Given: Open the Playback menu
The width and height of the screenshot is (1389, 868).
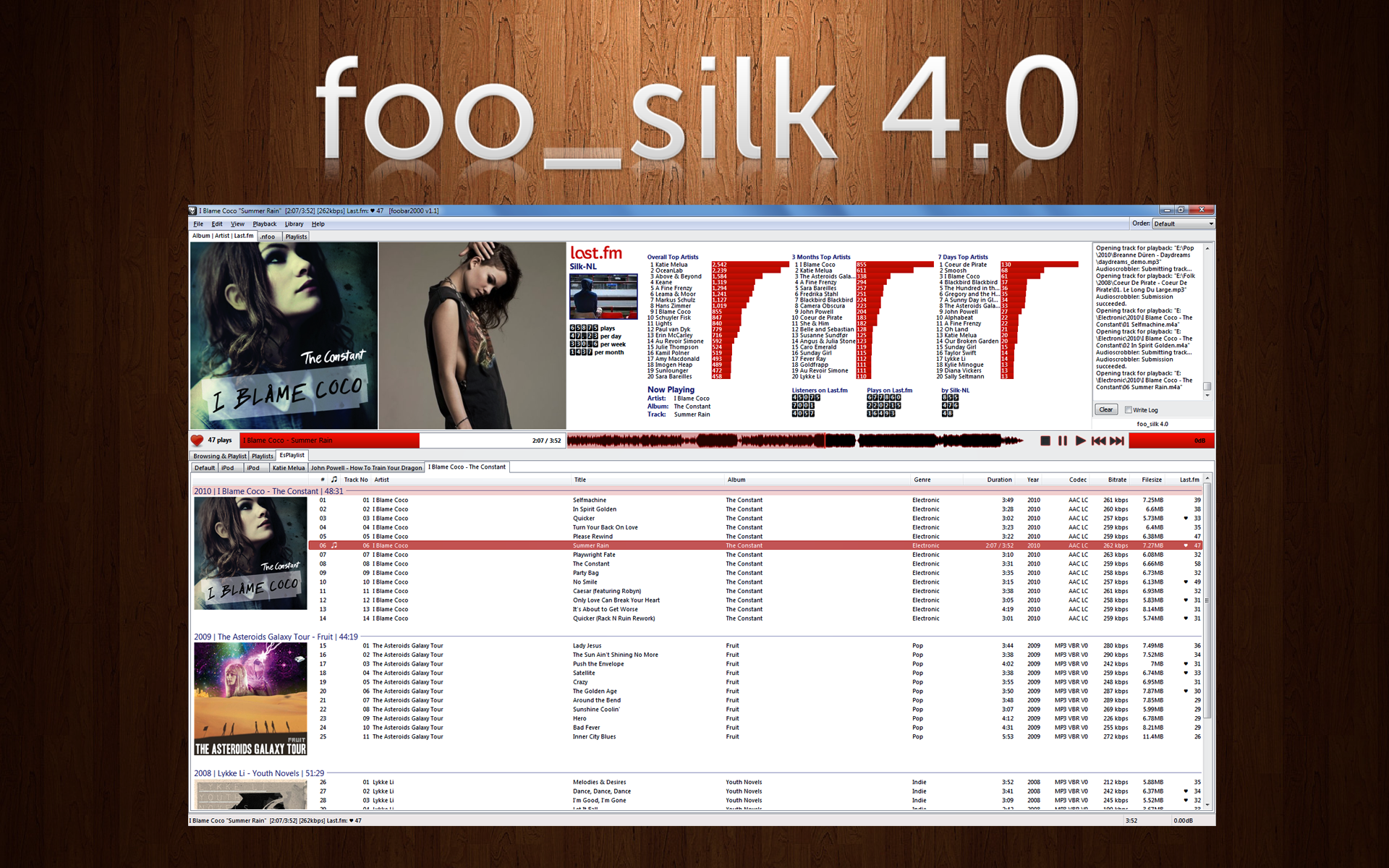Looking at the screenshot, I should pyautogui.click(x=265, y=224).
